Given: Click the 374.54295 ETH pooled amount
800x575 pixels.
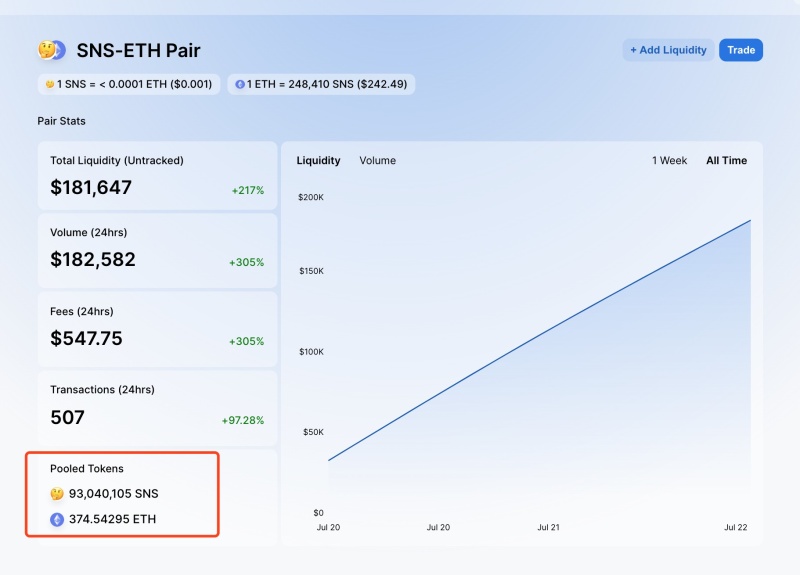Looking at the screenshot, I should 112,519.
